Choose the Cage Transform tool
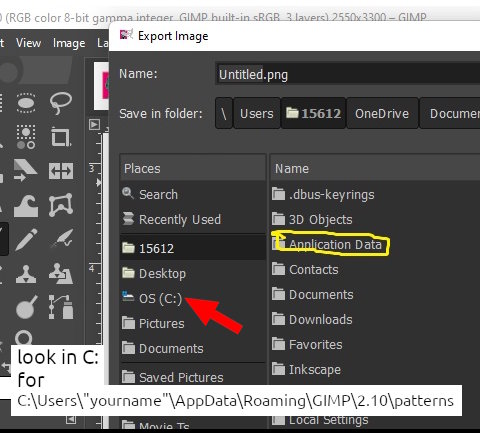The width and height of the screenshot is (480, 433). point(61,205)
